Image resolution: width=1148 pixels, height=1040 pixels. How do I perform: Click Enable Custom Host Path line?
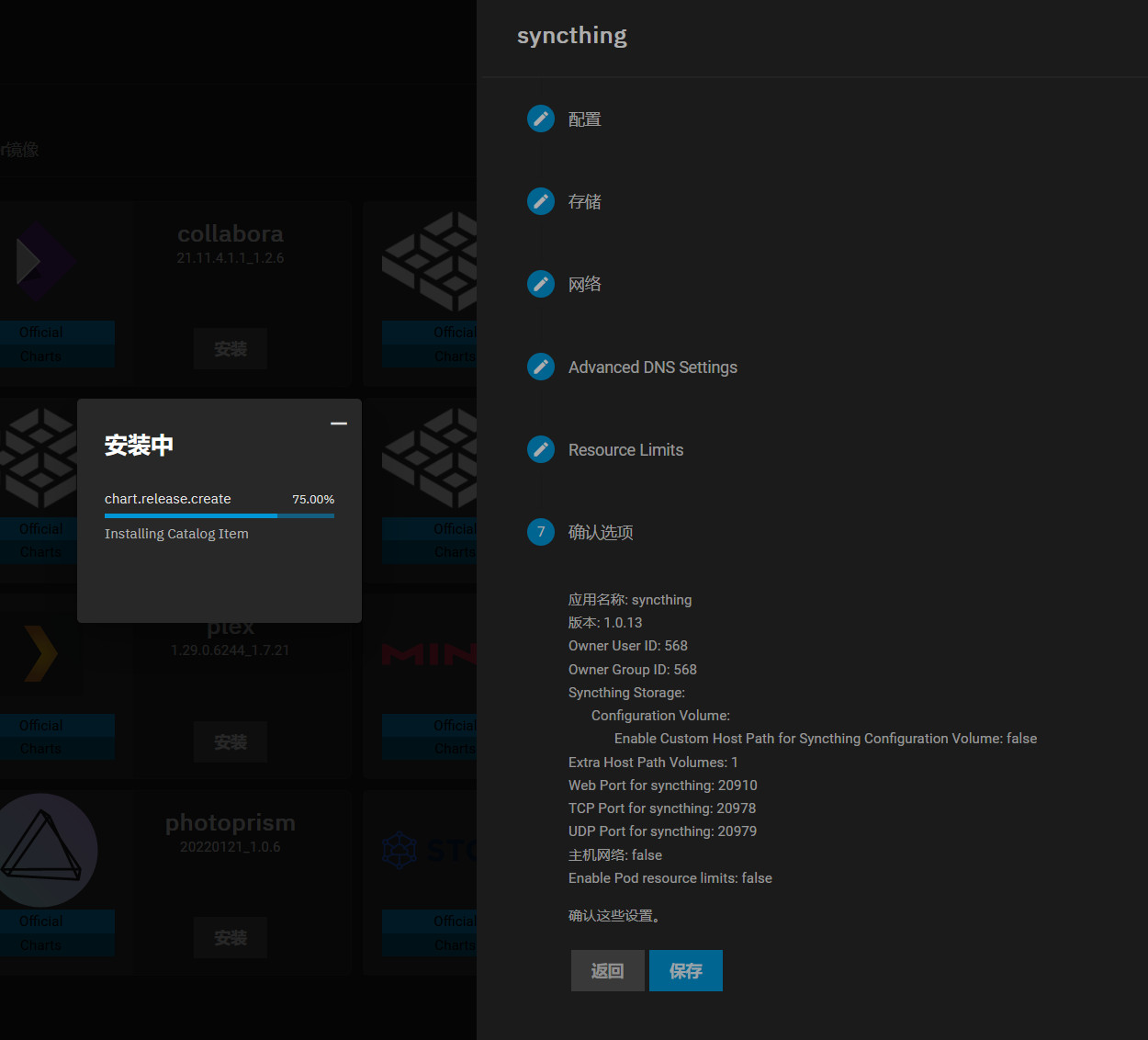[826, 739]
